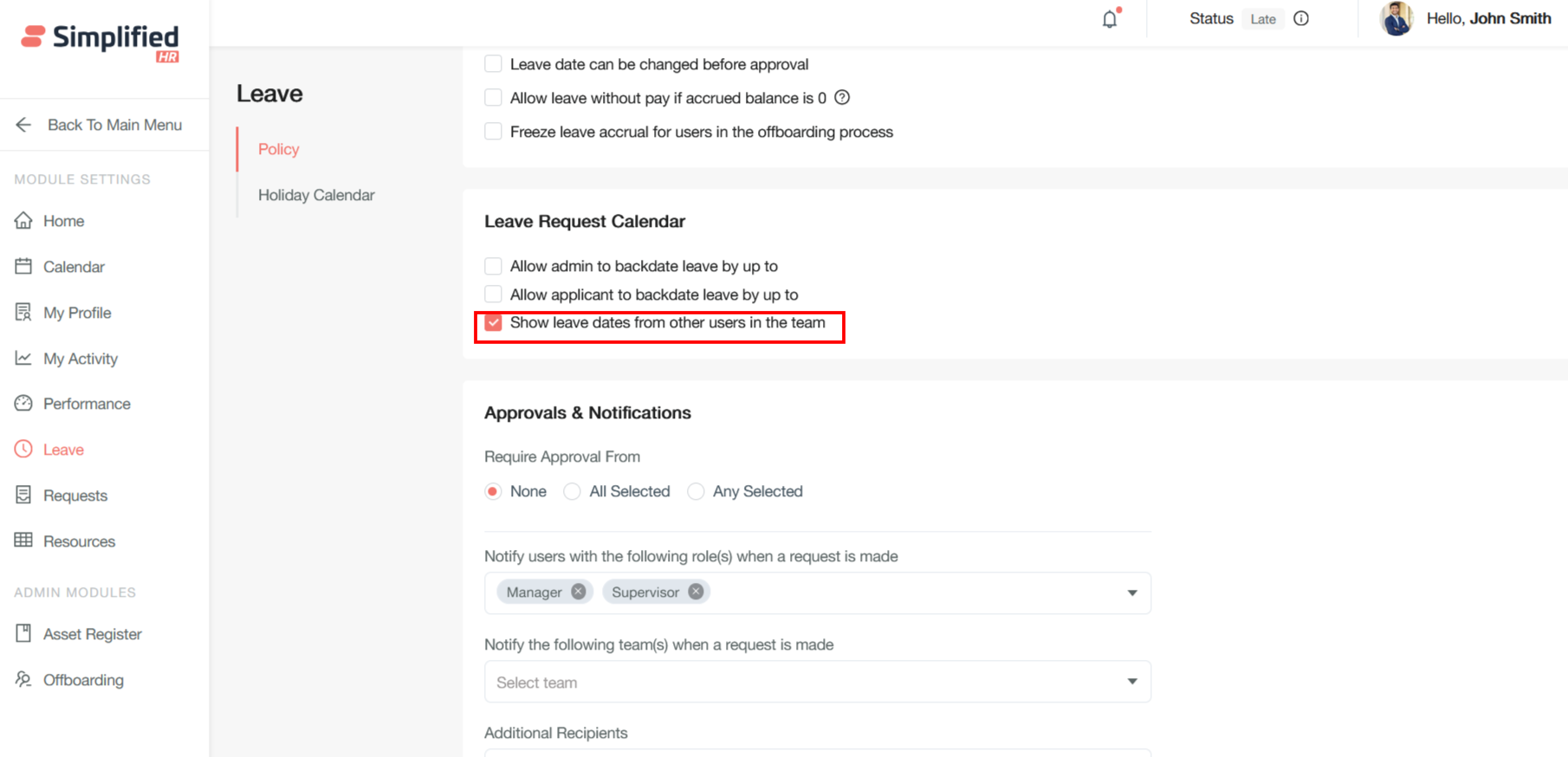Click the help icon beside leave without pay
This screenshot has width=1568, height=757.
coord(842,98)
